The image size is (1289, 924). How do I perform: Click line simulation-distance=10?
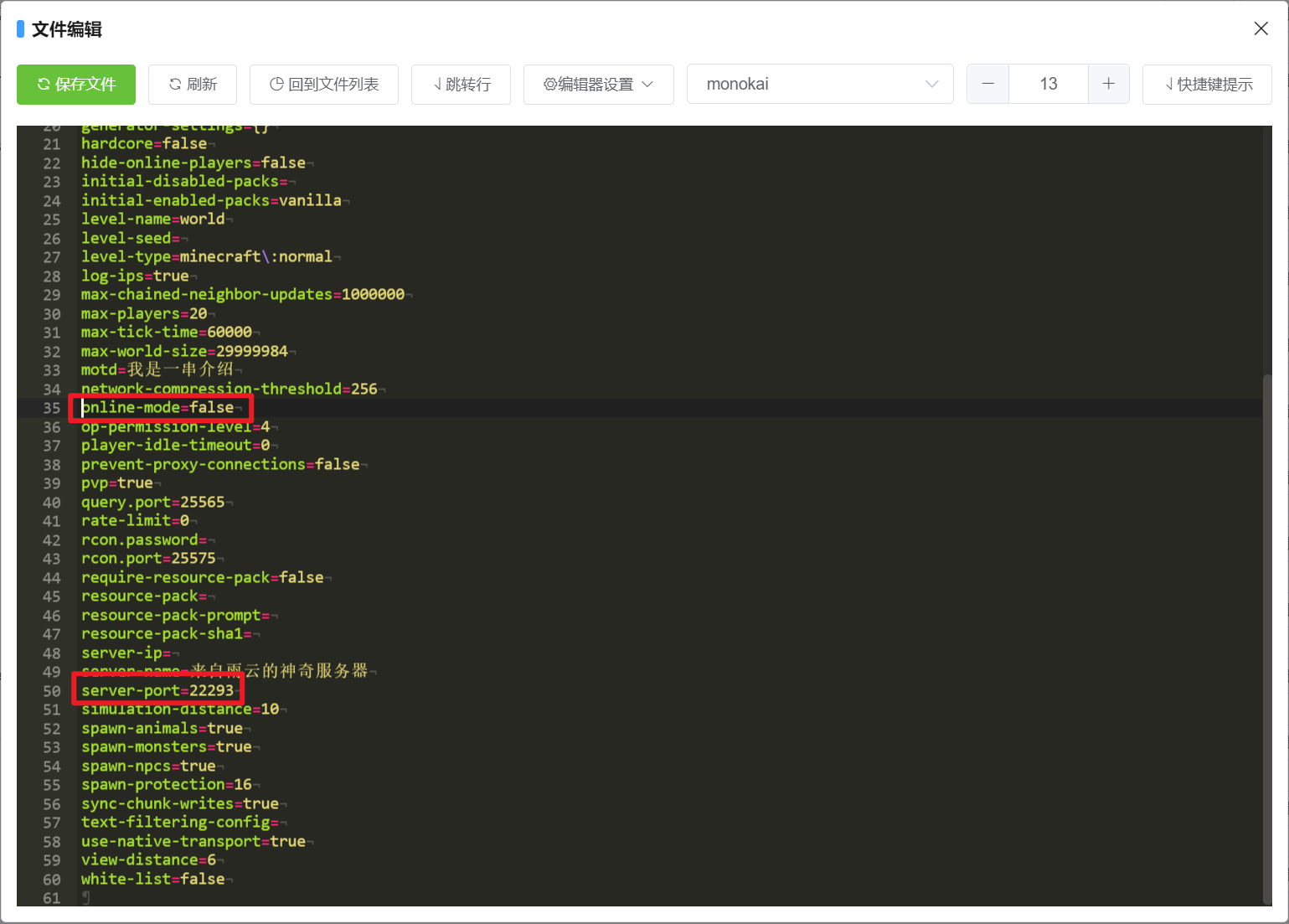[x=180, y=710]
